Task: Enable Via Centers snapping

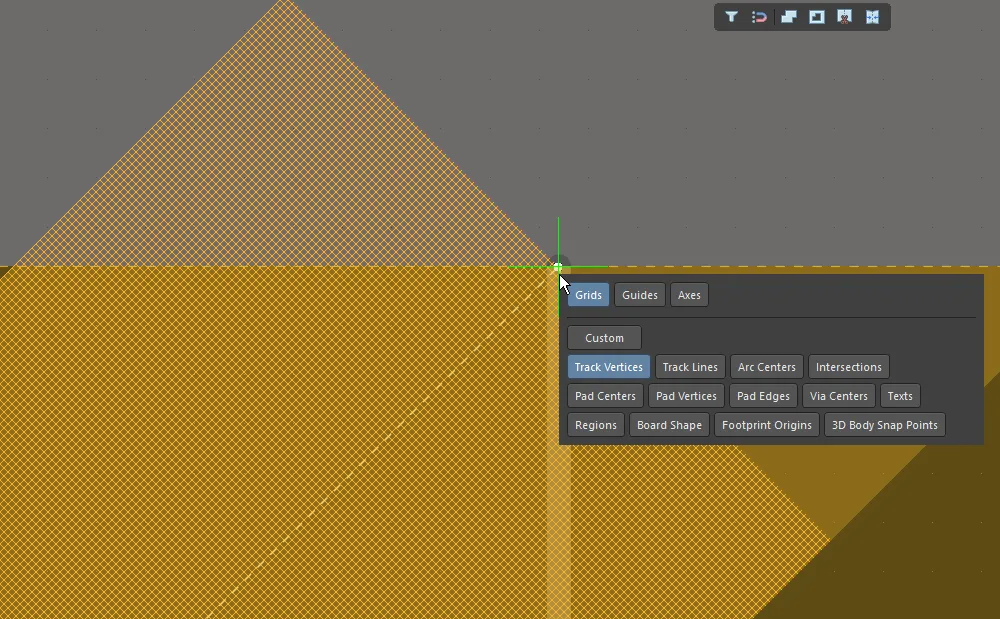Action: 838,396
